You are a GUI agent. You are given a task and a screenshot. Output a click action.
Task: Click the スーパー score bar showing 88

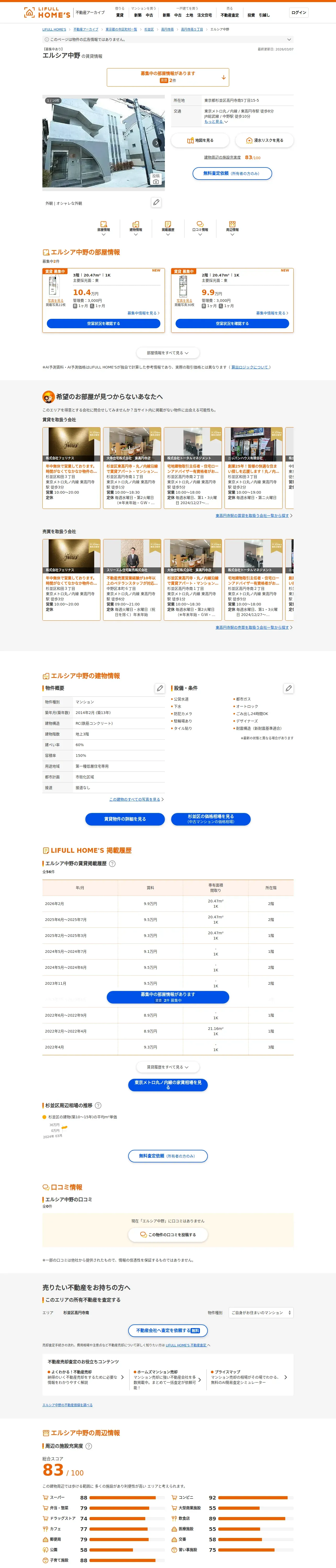click(127, 1498)
